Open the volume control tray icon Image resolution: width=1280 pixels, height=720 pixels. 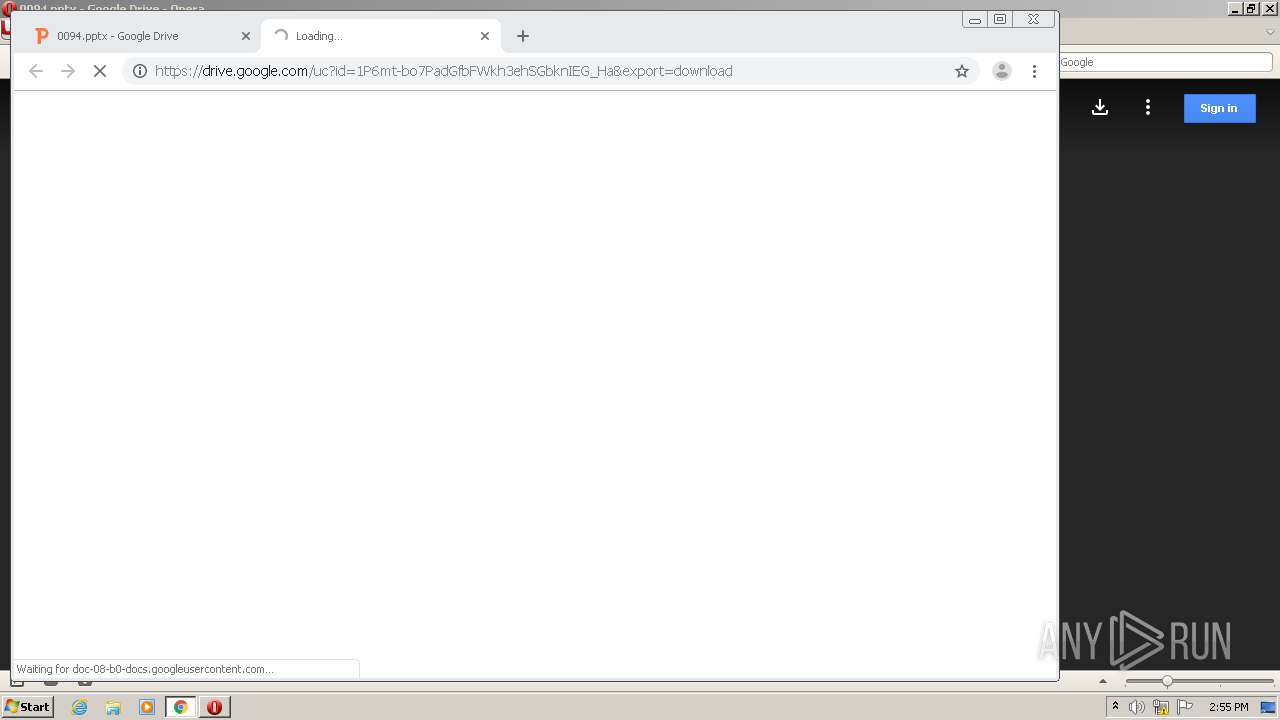(x=1137, y=707)
